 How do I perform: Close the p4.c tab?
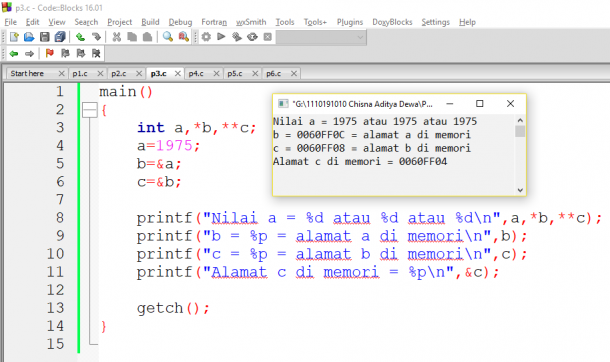pyautogui.click(x=216, y=73)
